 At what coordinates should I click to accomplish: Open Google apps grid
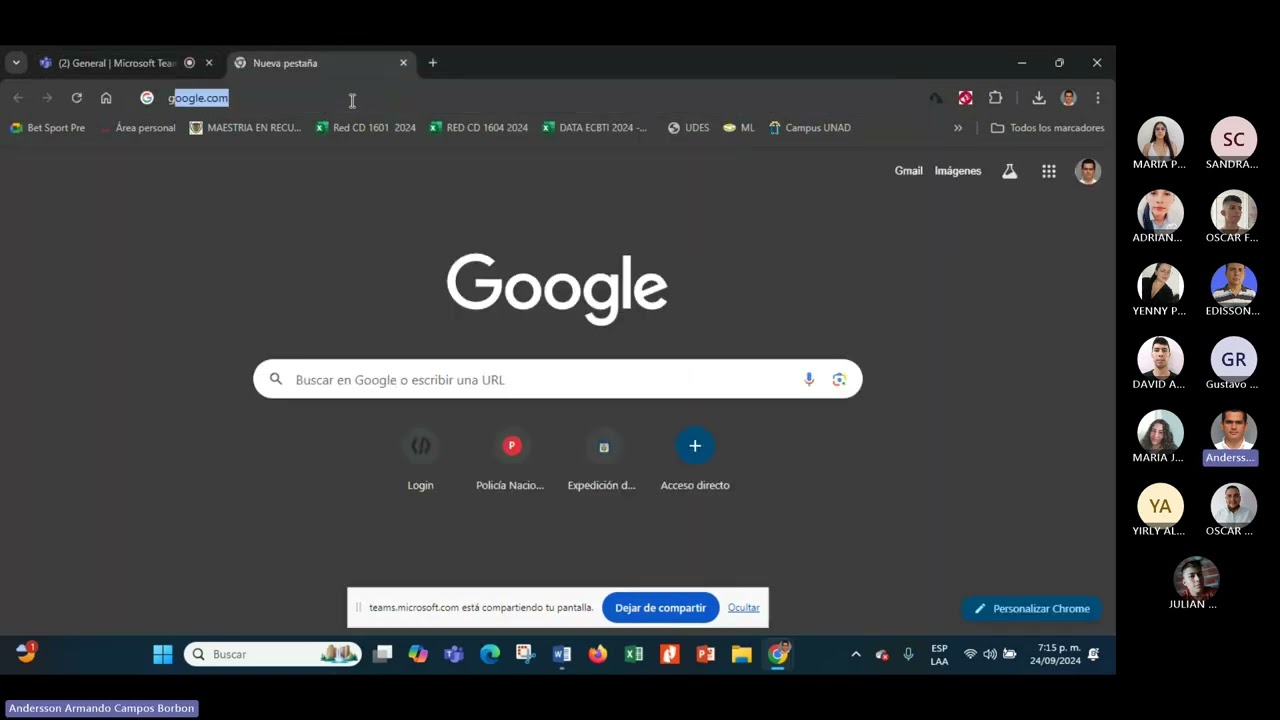coord(1049,171)
